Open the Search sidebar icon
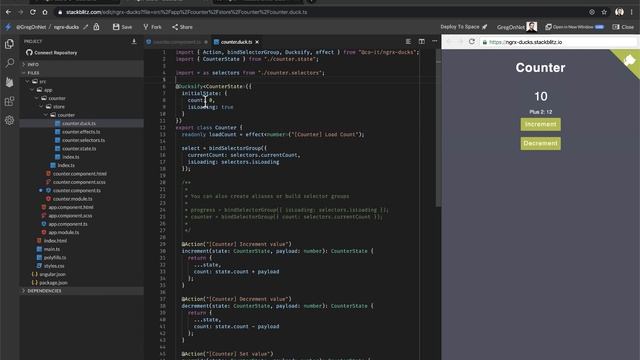The image size is (640, 360). click(9, 63)
